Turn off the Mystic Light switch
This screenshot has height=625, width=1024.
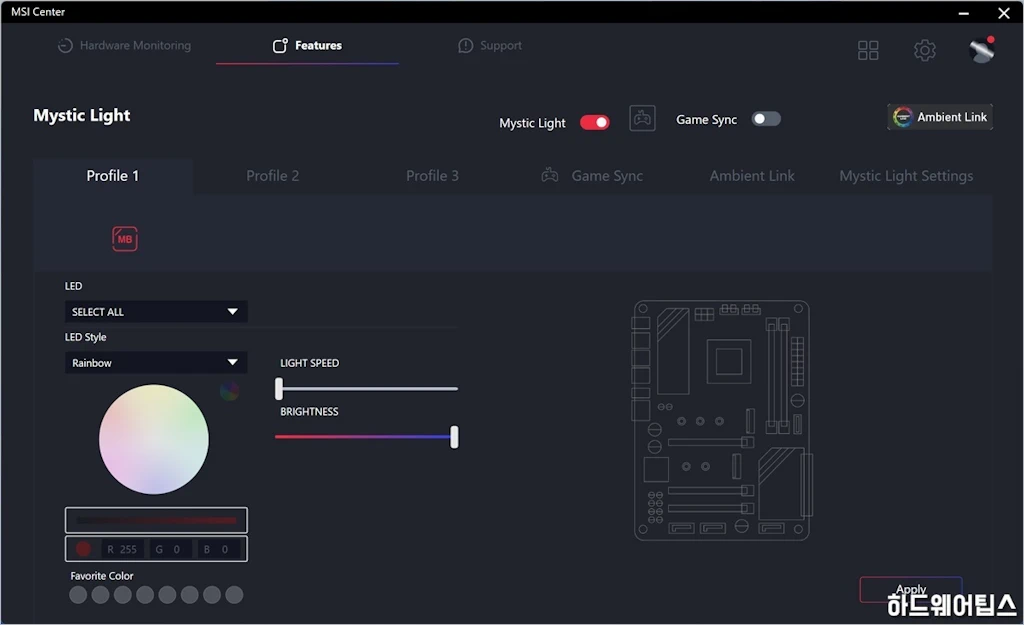(594, 122)
